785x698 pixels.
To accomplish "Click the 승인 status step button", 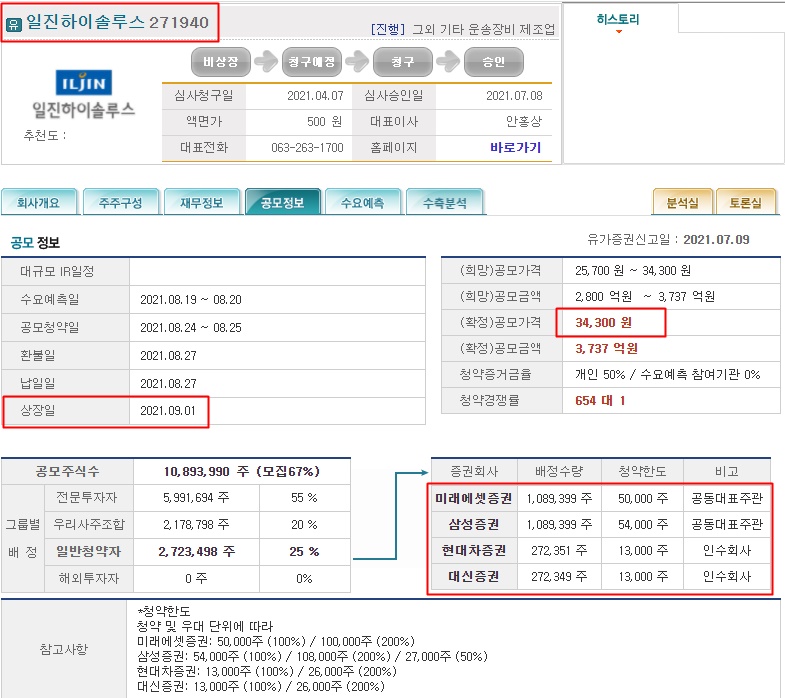I will pyautogui.click(x=494, y=62).
